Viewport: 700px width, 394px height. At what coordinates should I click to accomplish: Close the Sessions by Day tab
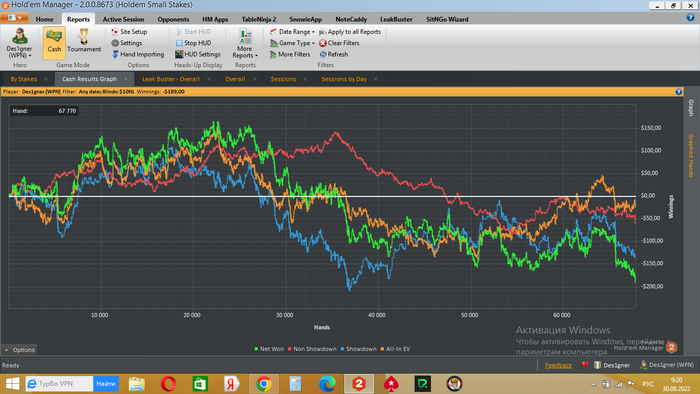pyautogui.click(x=375, y=79)
